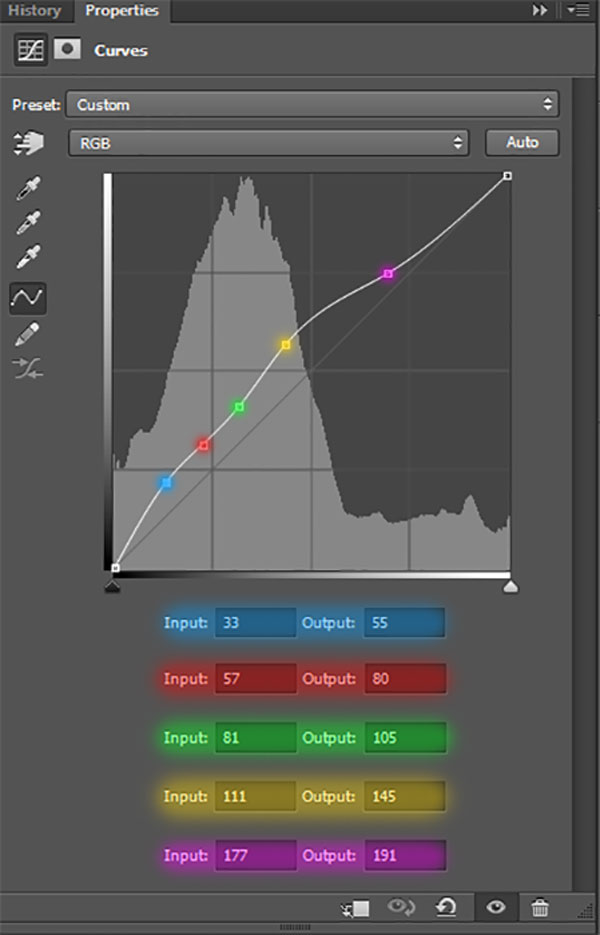Select the blue curve point
The height and width of the screenshot is (935, 600).
tap(166, 483)
